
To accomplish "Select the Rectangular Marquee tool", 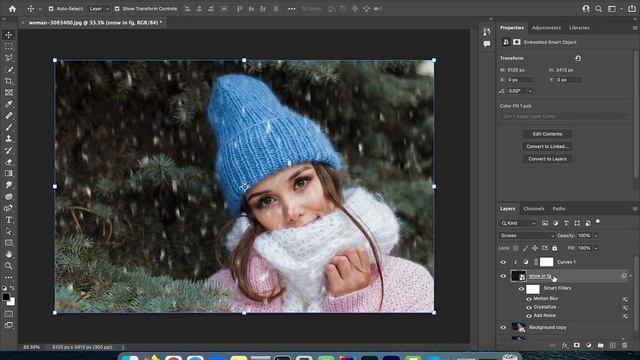I will click(x=9, y=47).
